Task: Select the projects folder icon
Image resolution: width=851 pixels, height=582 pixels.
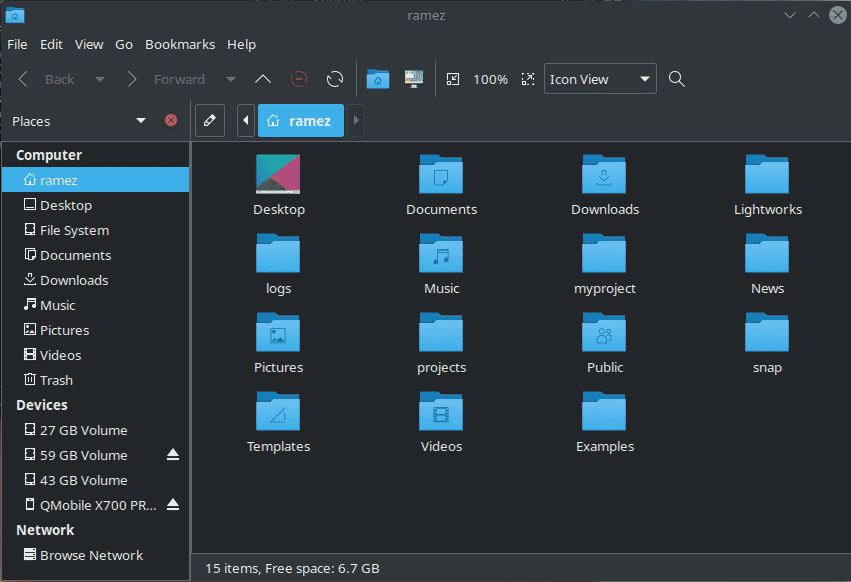Action: coord(441,332)
